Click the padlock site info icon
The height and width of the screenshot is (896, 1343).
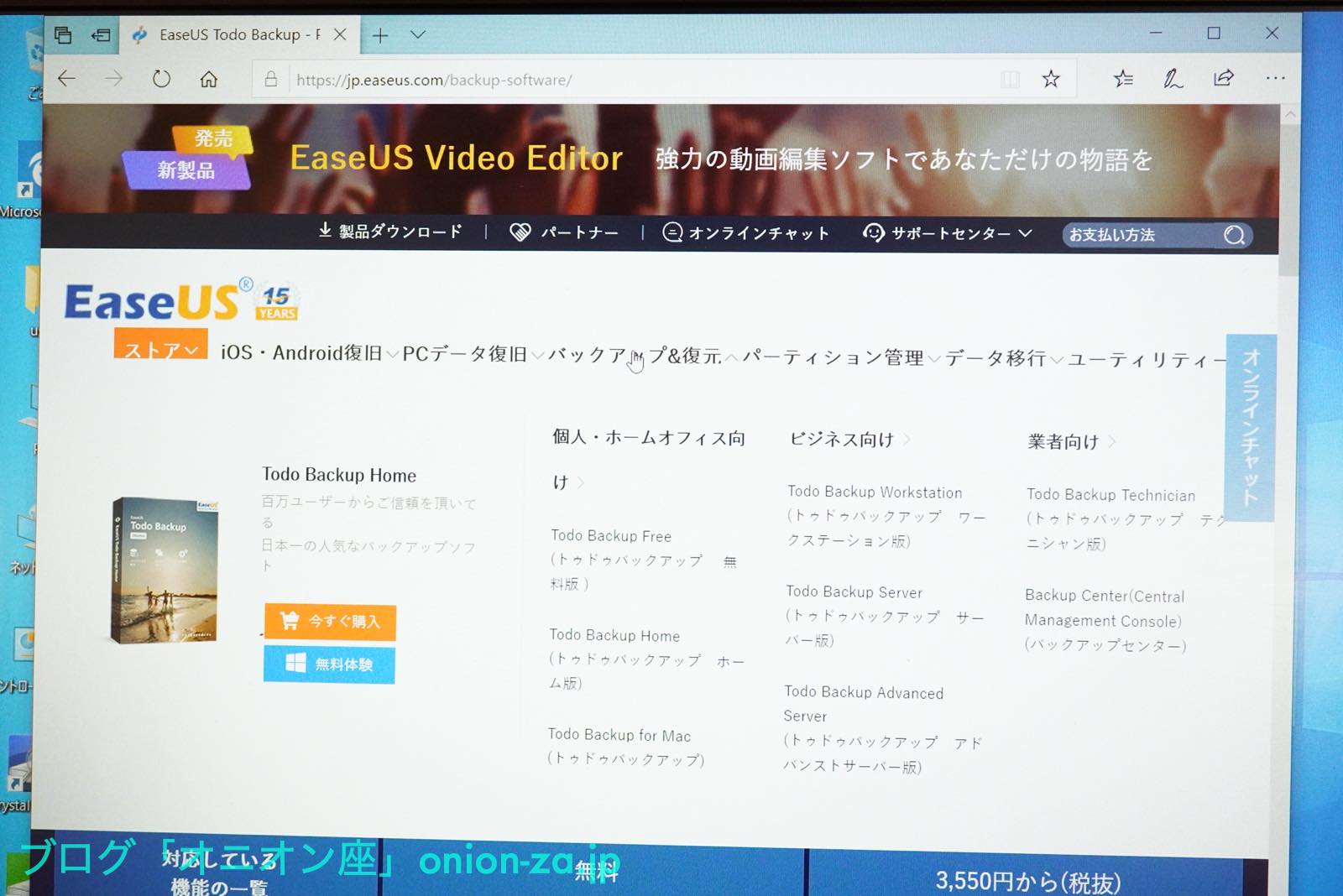point(271,80)
